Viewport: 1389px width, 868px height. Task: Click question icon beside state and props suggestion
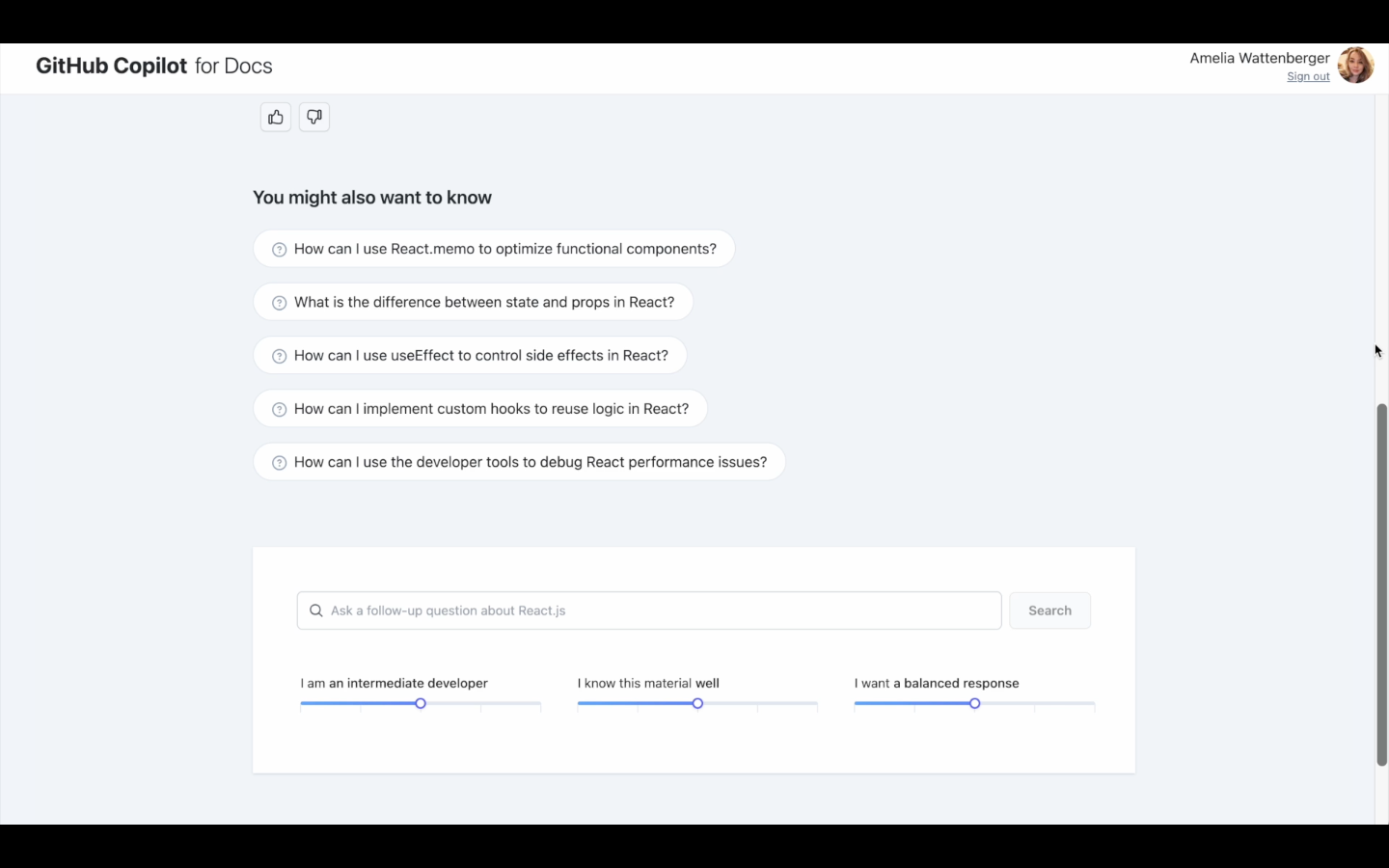(x=279, y=303)
